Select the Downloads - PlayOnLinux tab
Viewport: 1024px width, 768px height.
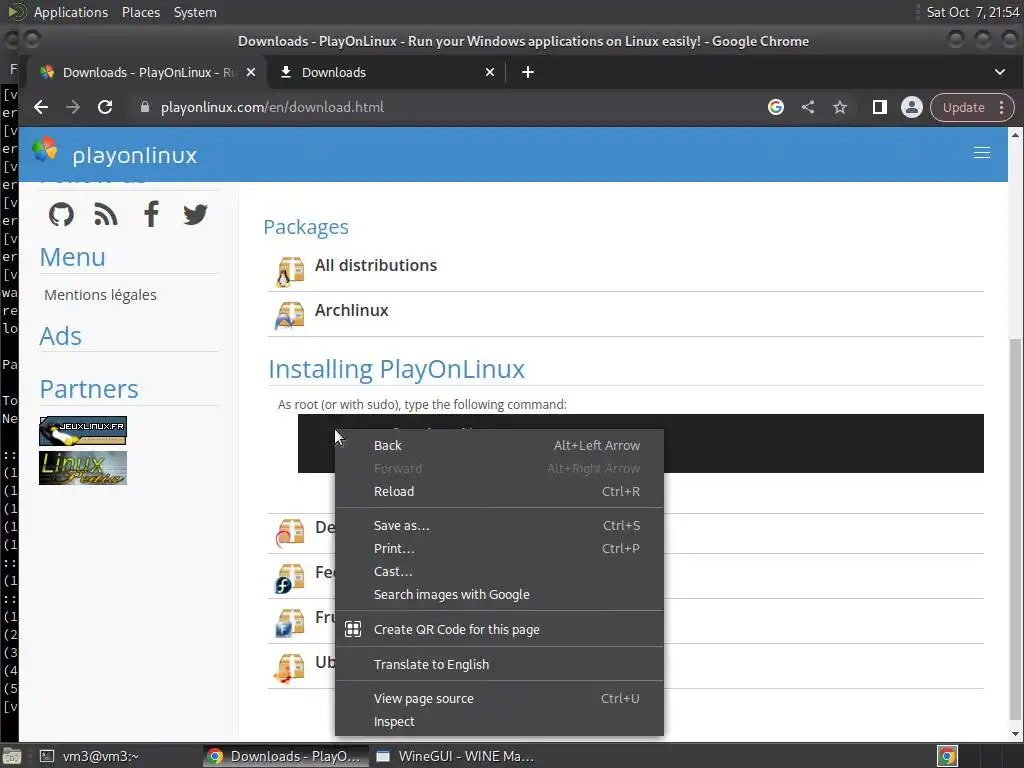tap(147, 72)
